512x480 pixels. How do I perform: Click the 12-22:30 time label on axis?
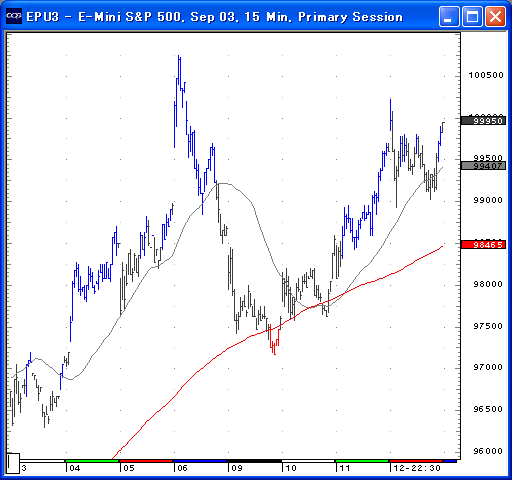(x=417, y=468)
